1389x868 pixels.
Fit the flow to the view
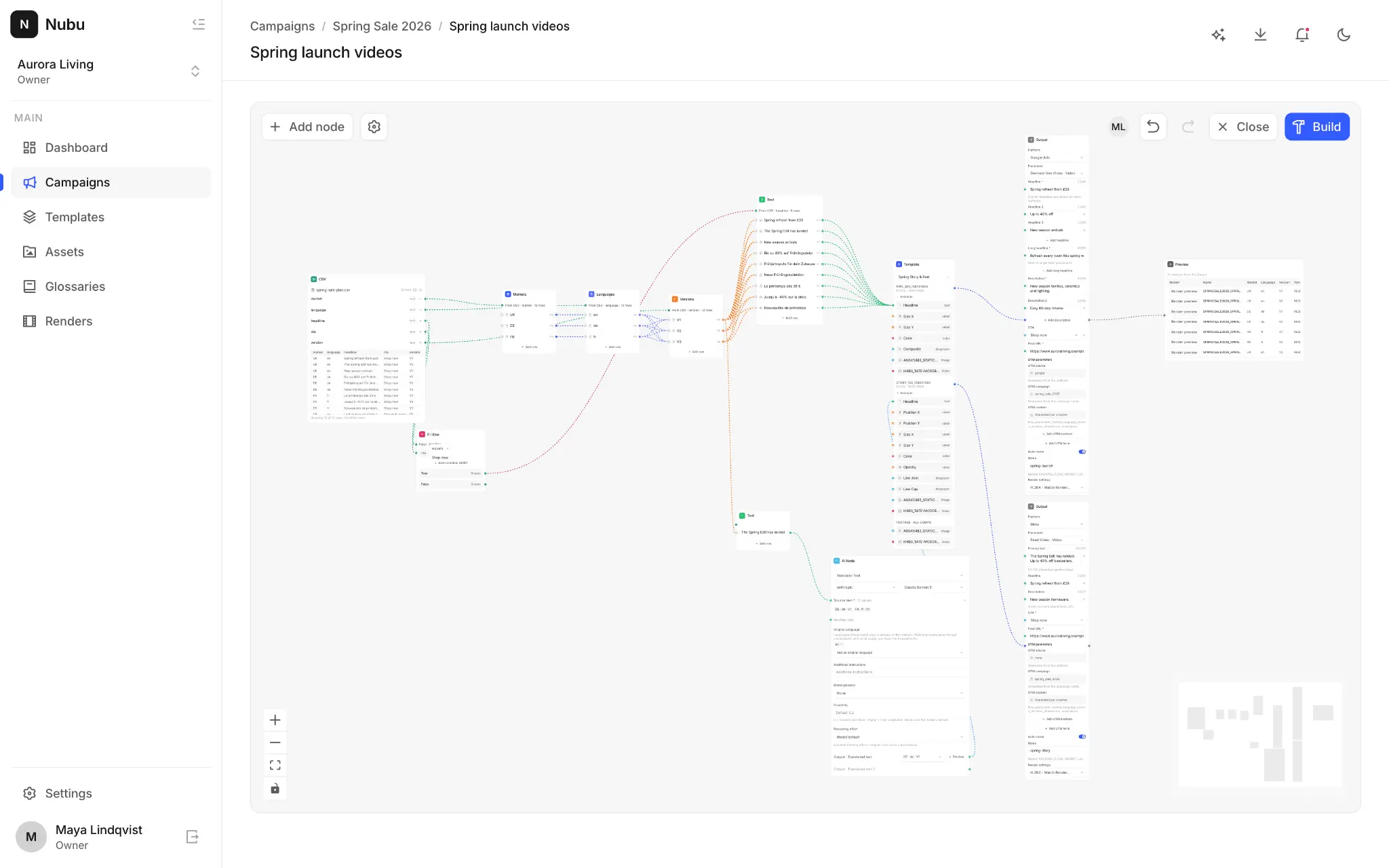pos(275,765)
